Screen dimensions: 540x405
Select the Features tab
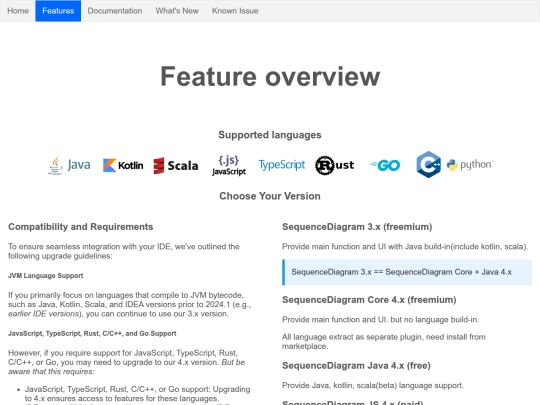58,11
